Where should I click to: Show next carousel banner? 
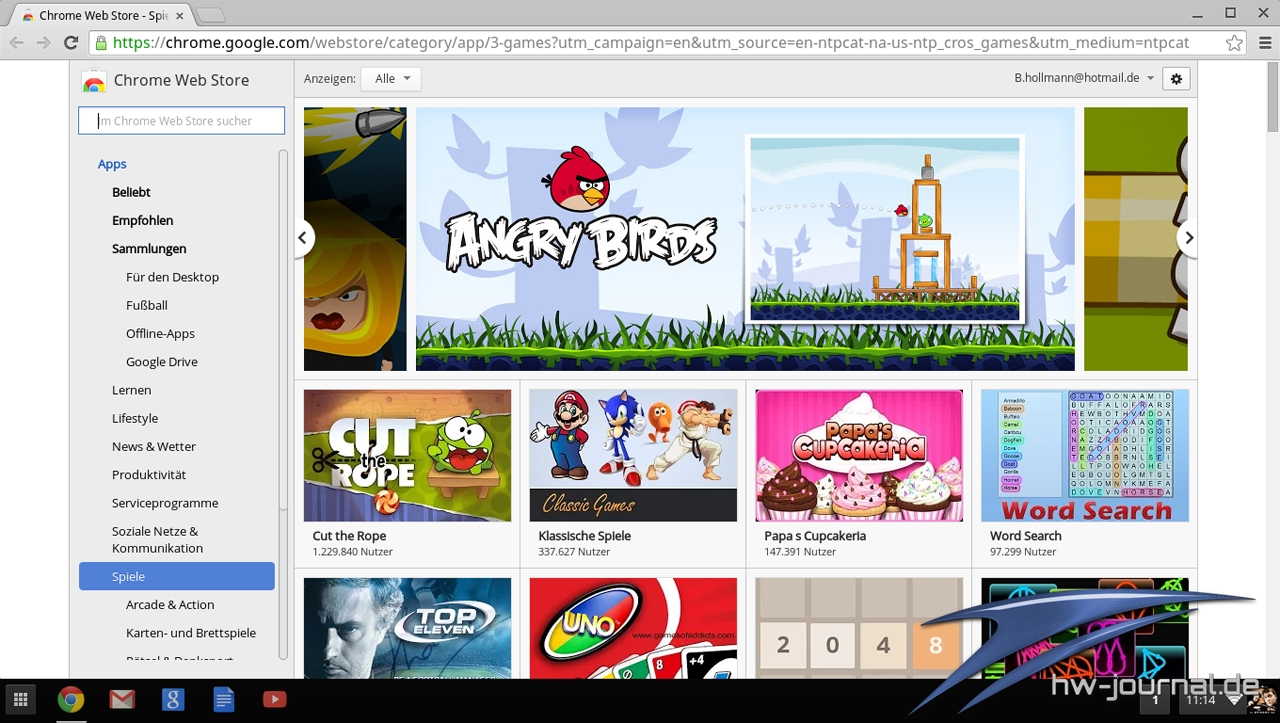[1188, 238]
